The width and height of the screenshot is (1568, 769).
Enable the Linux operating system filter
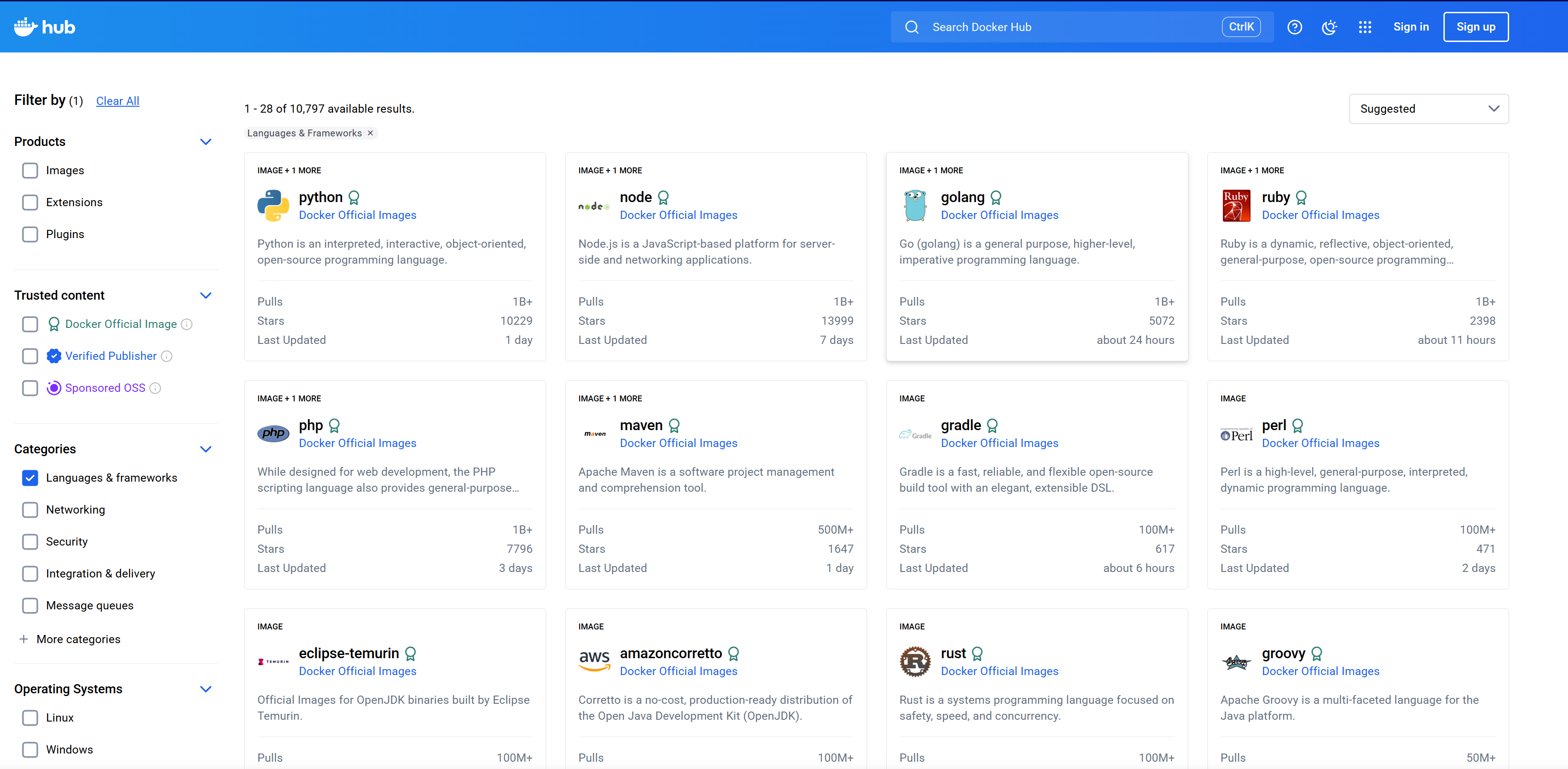click(x=30, y=718)
